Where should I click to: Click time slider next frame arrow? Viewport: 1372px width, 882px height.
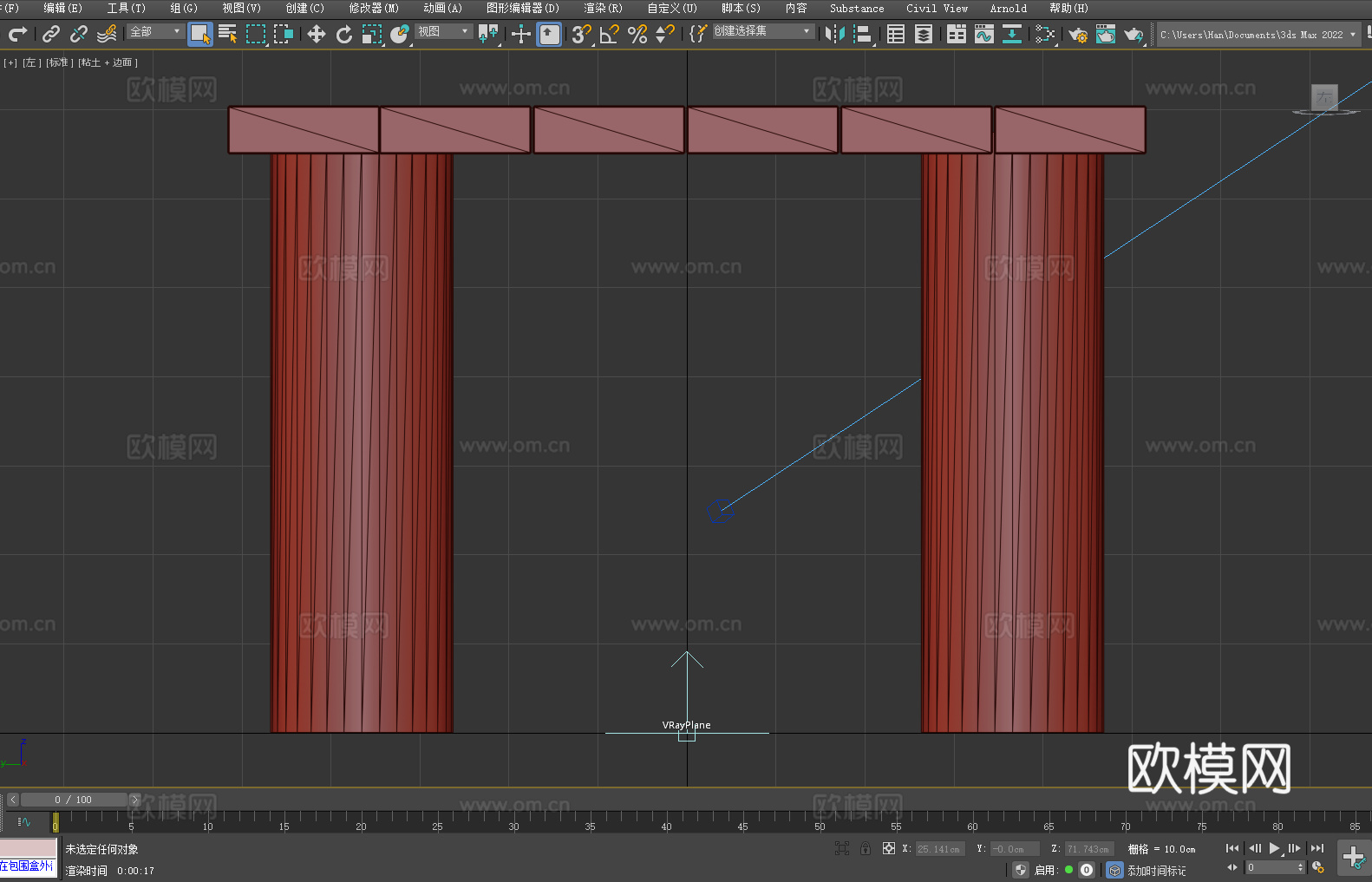[x=134, y=800]
